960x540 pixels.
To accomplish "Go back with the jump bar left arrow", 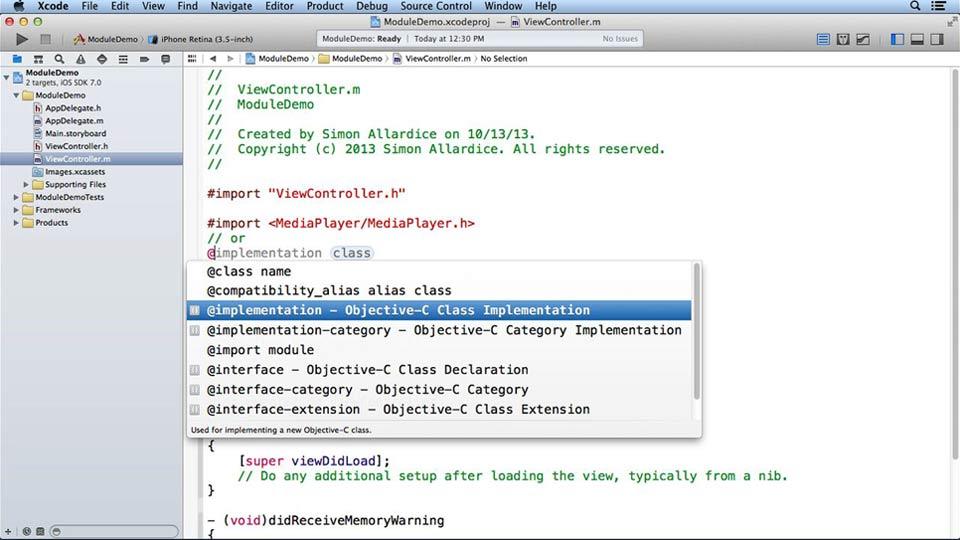I will 212,59.
